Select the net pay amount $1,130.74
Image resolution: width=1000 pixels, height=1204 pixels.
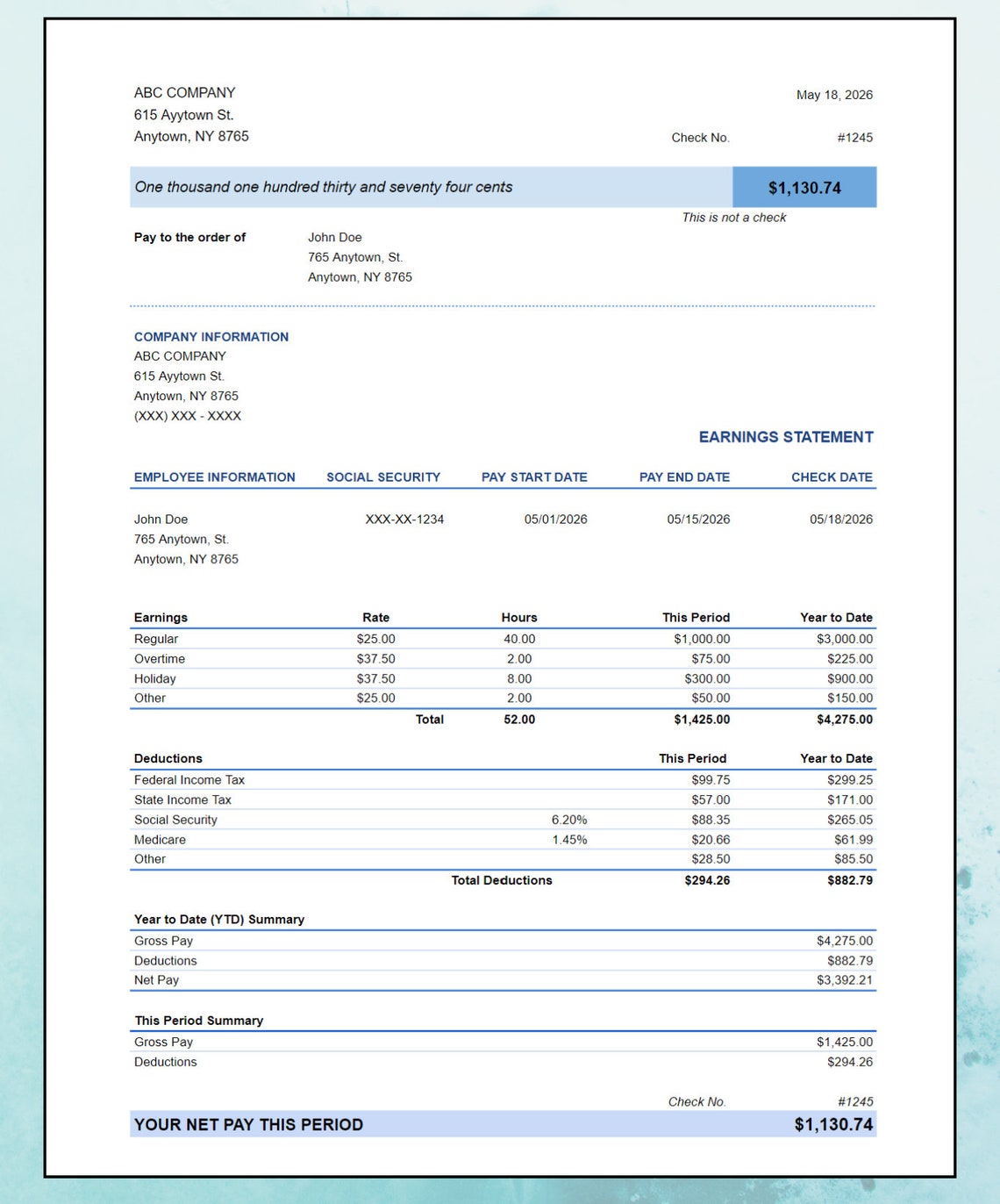804,187
